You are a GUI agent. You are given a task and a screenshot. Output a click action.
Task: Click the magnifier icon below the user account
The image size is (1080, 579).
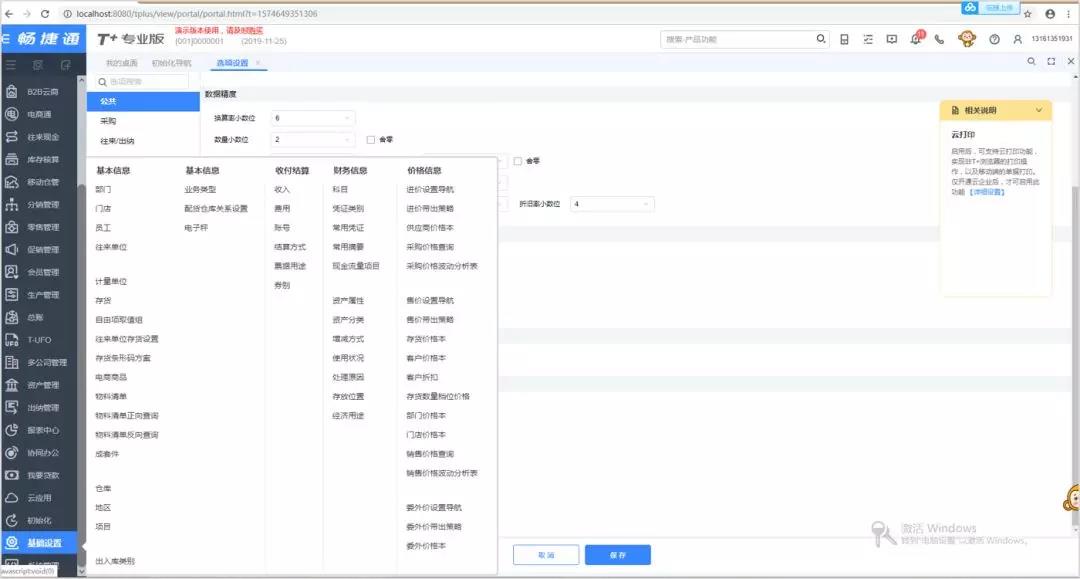[x=1031, y=61]
